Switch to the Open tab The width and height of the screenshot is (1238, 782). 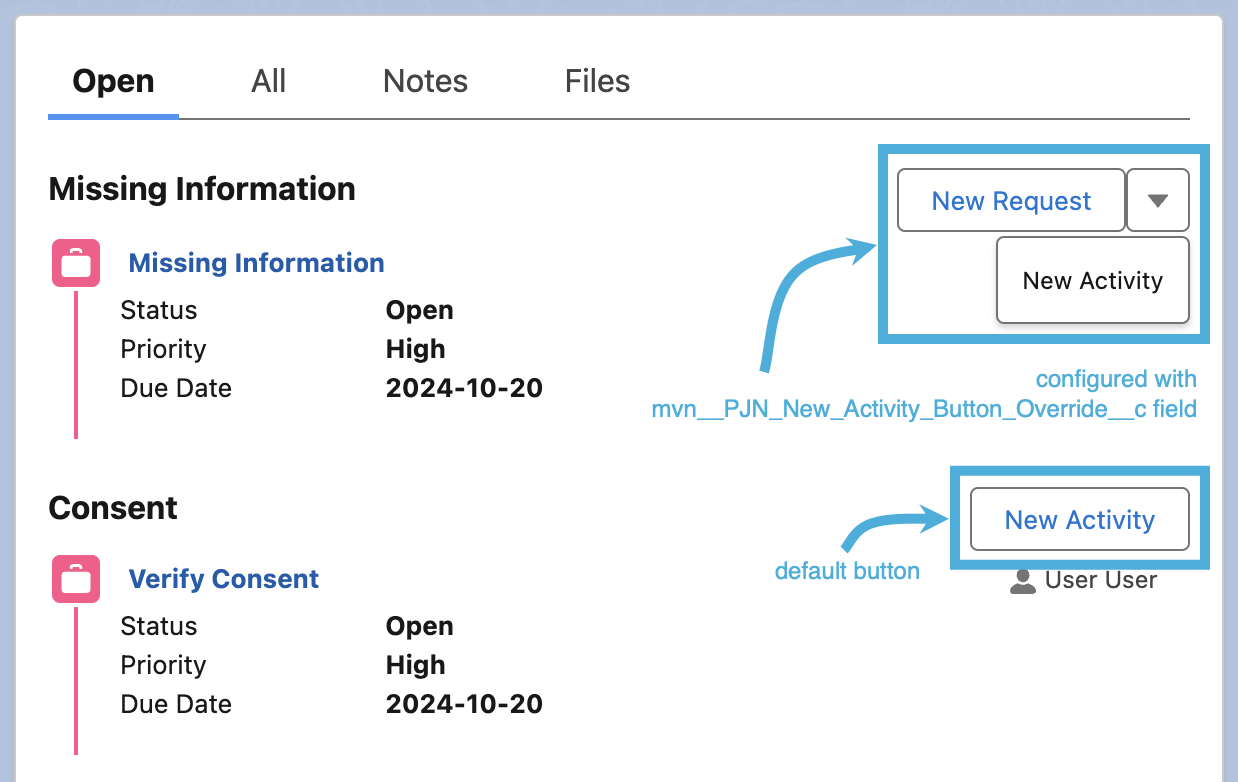point(113,81)
